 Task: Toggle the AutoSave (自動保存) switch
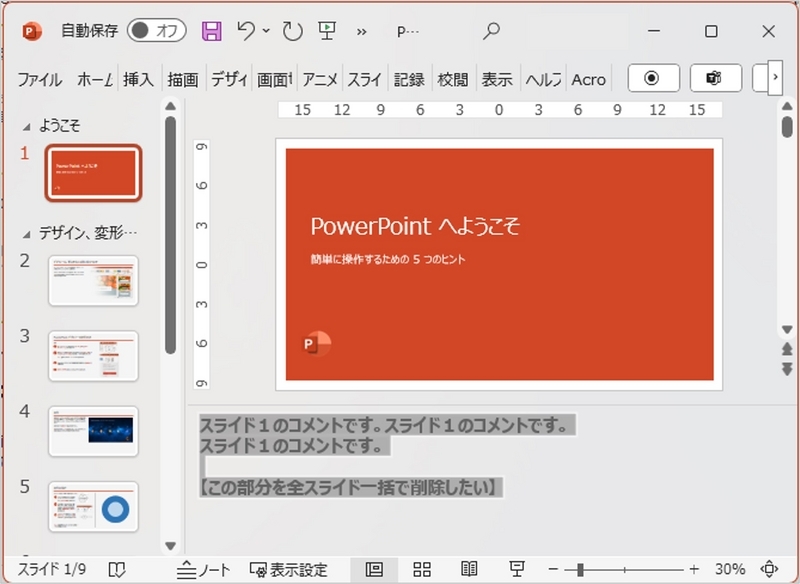point(157,31)
